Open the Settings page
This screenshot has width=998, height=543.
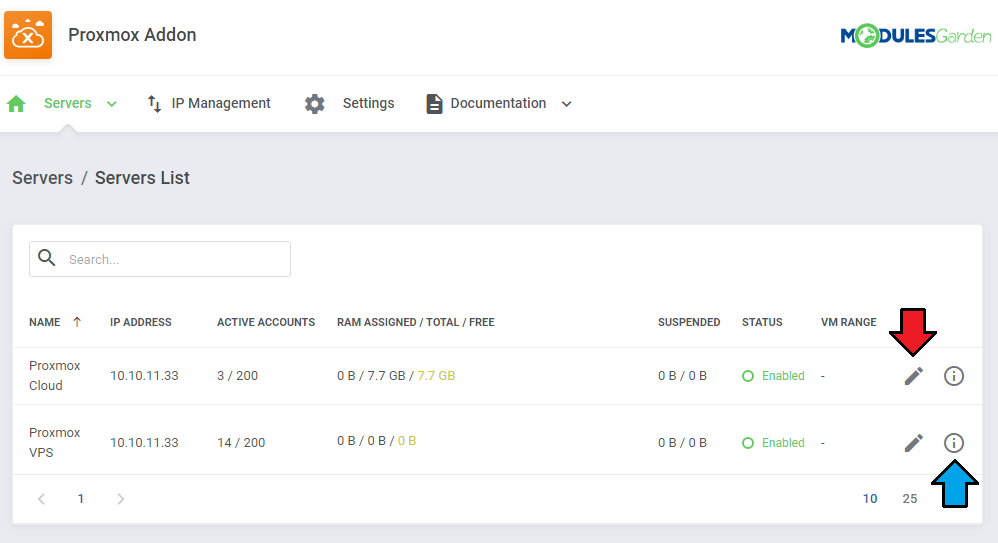coord(369,103)
